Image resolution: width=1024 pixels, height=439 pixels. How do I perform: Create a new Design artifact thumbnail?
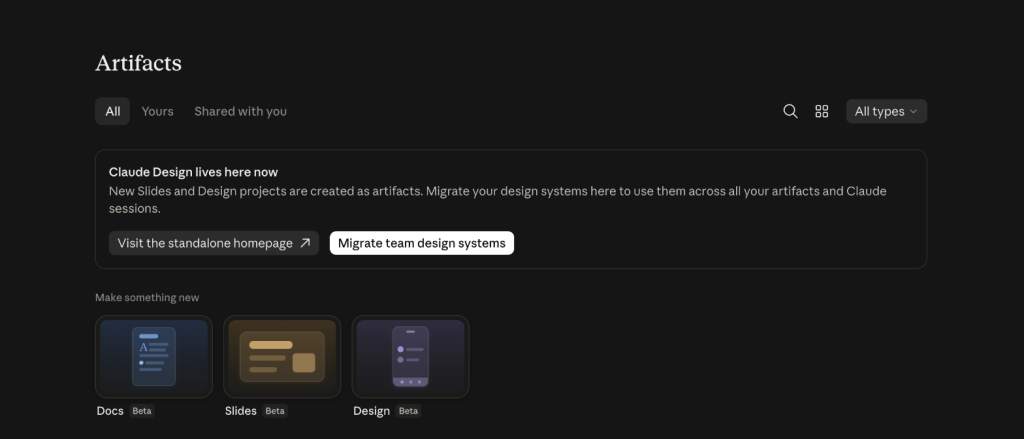410,357
